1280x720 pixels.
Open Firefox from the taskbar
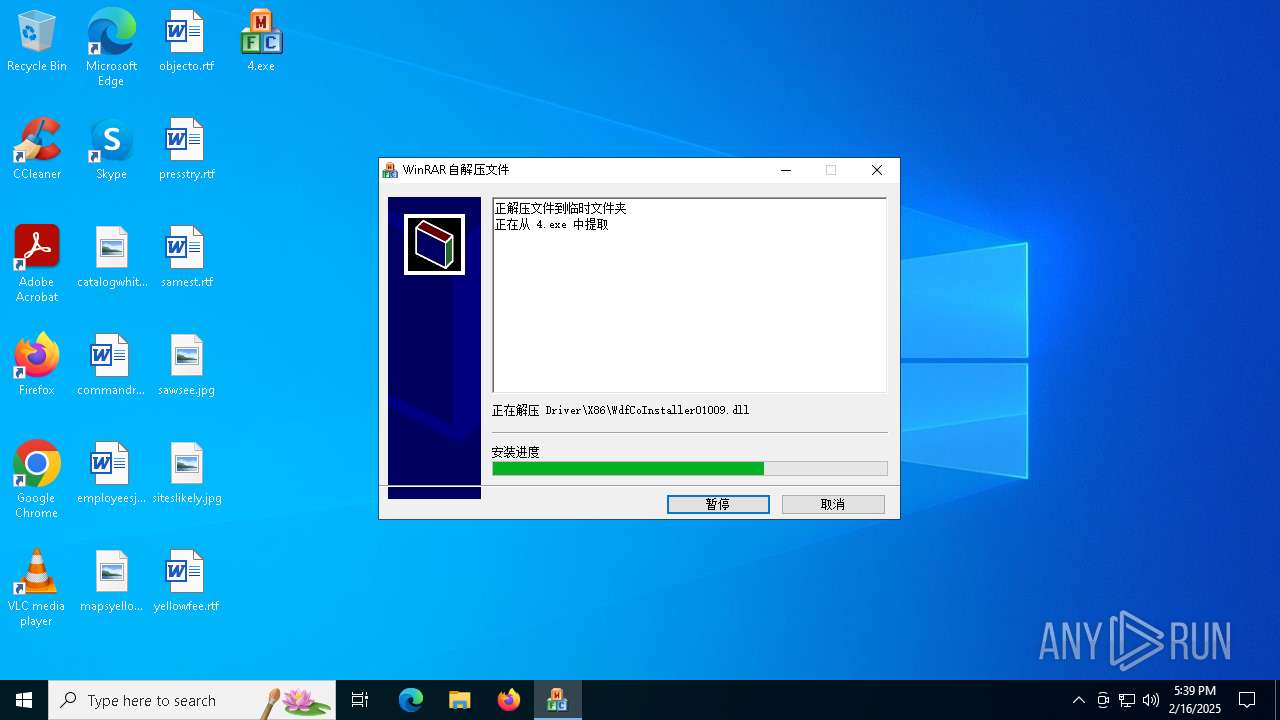[509, 700]
